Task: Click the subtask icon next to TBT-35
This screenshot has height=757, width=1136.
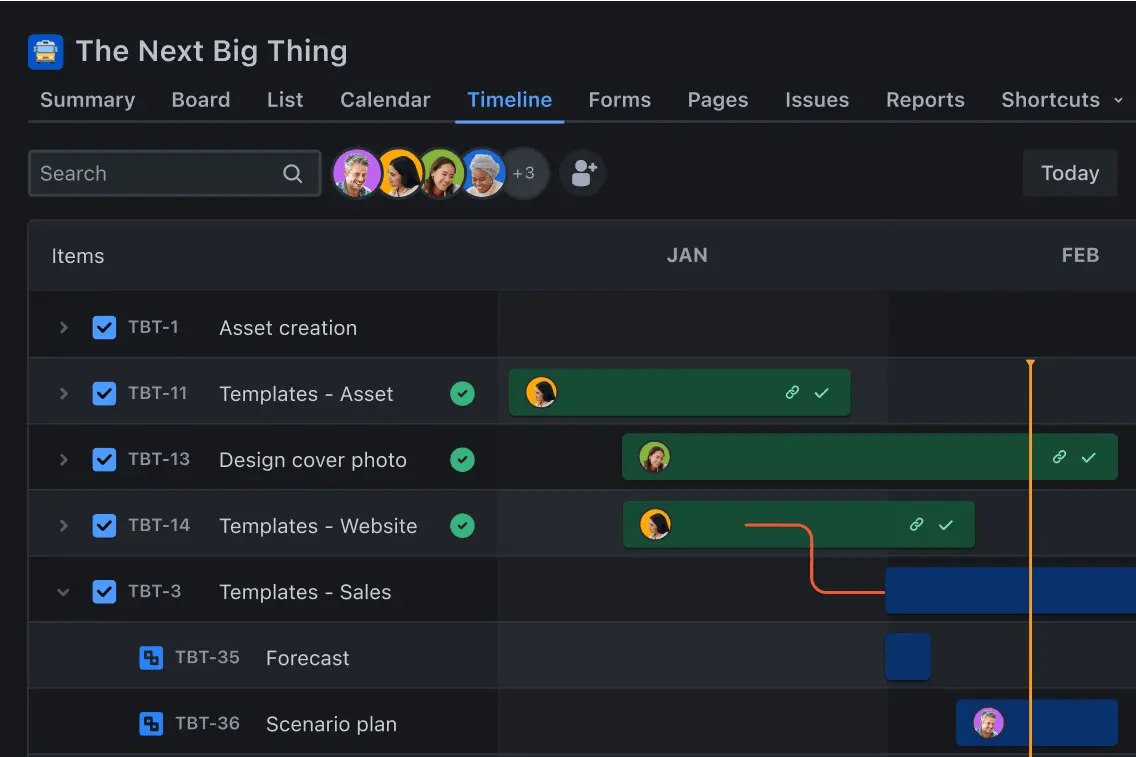Action: coord(151,657)
